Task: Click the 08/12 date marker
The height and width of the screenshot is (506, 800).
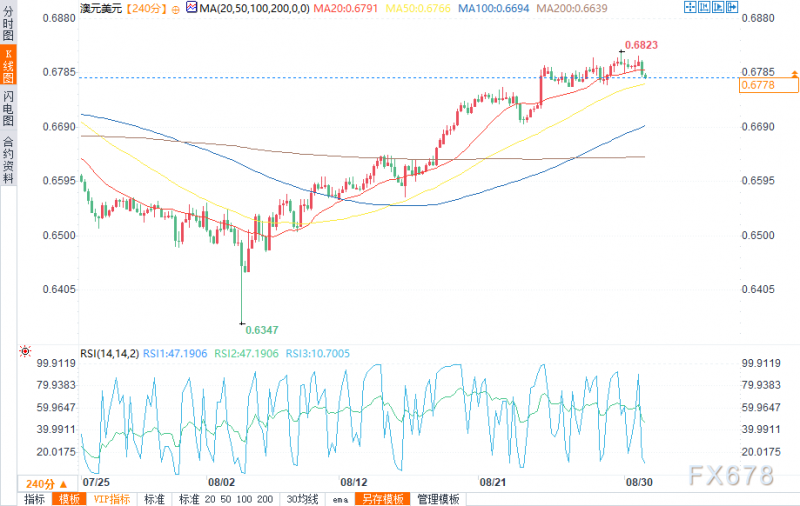Action: point(354,482)
